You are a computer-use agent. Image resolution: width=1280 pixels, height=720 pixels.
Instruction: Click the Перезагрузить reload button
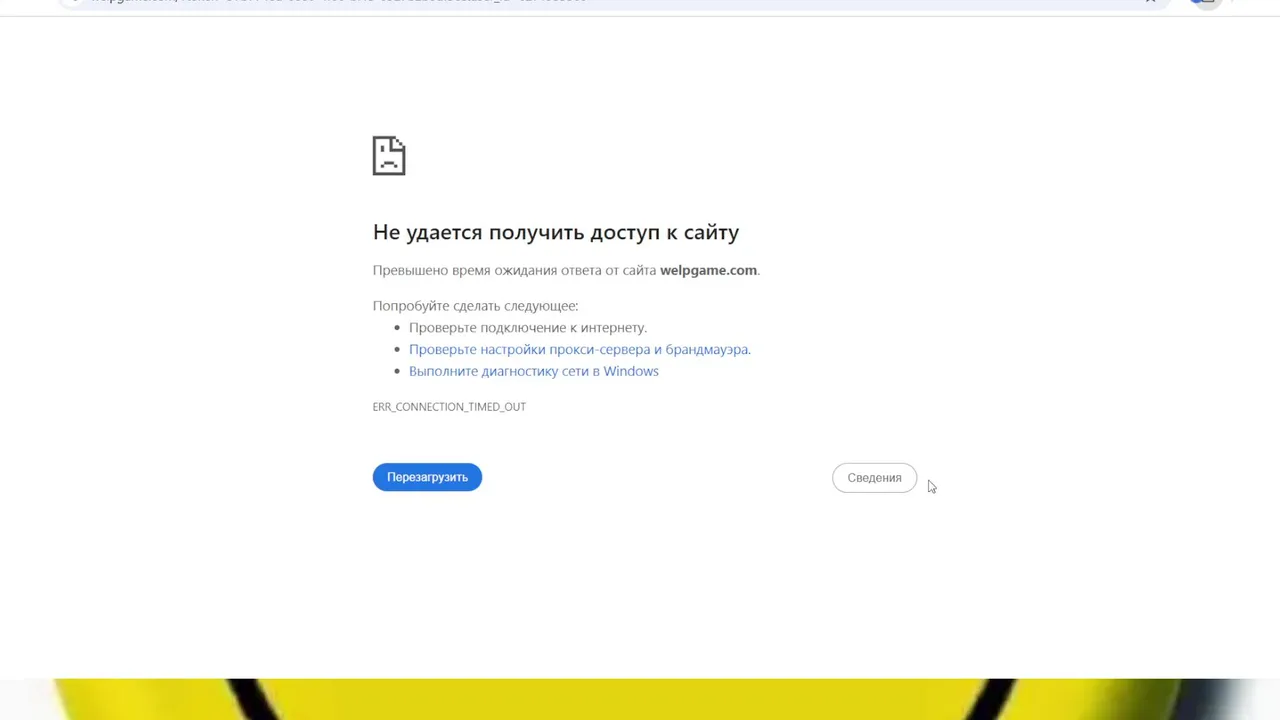pyautogui.click(x=427, y=477)
